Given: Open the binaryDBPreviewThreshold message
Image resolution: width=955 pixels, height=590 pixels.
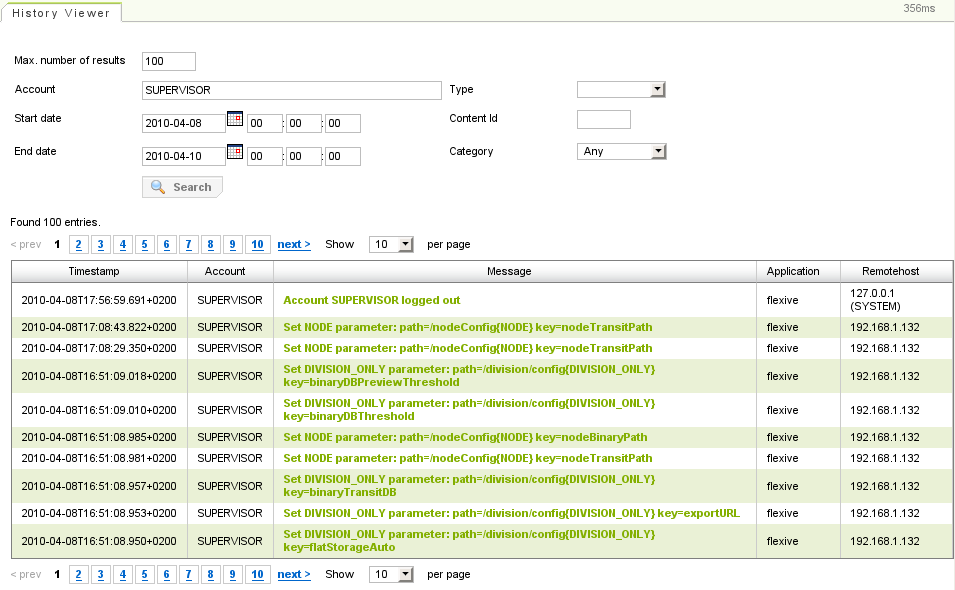Looking at the screenshot, I should click(x=469, y=376).
